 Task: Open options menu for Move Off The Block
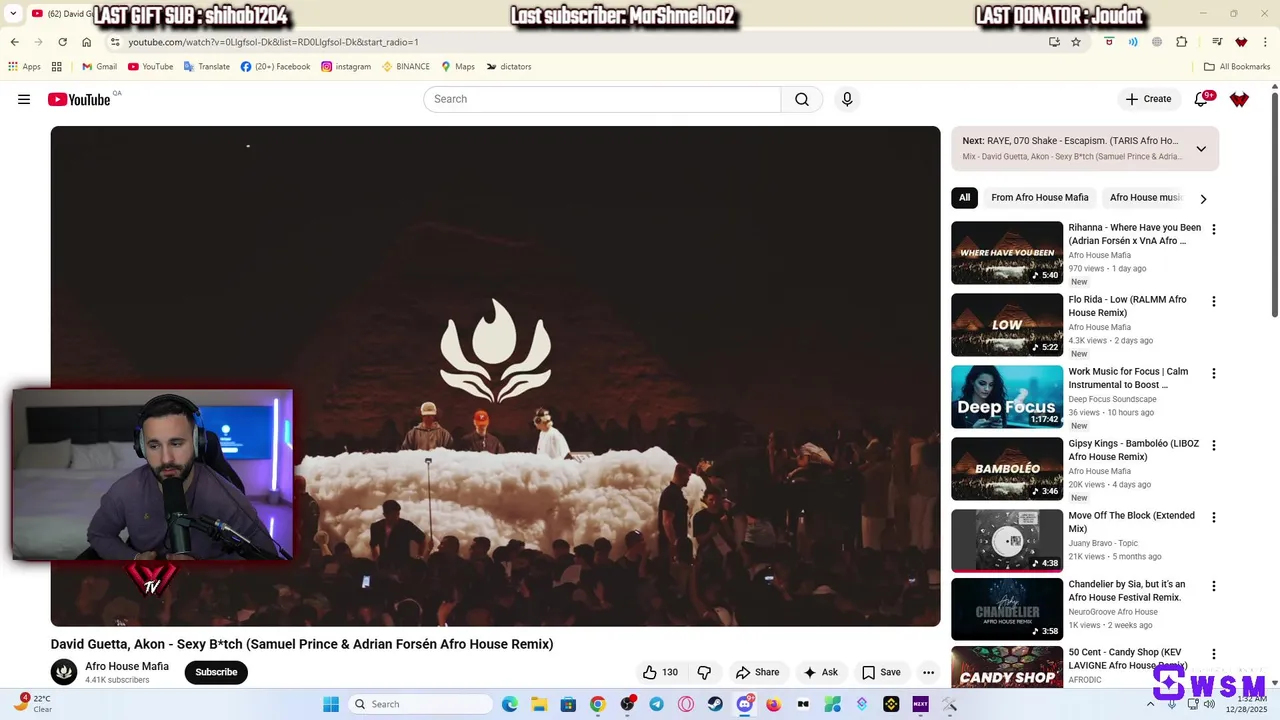click(1214, 517)
